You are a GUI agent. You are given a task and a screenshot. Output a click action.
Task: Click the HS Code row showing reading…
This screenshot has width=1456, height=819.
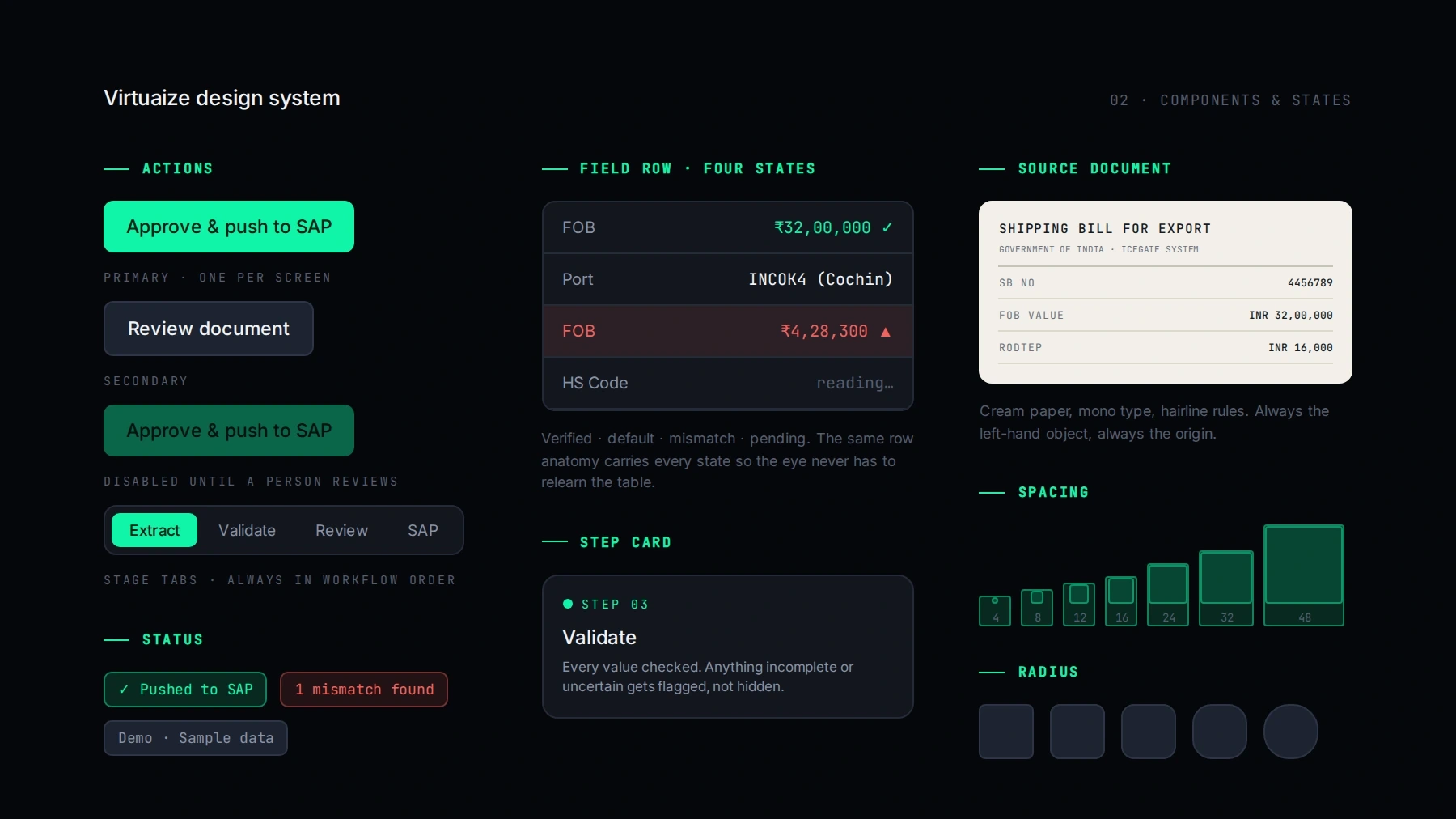(x=728, y=383)
